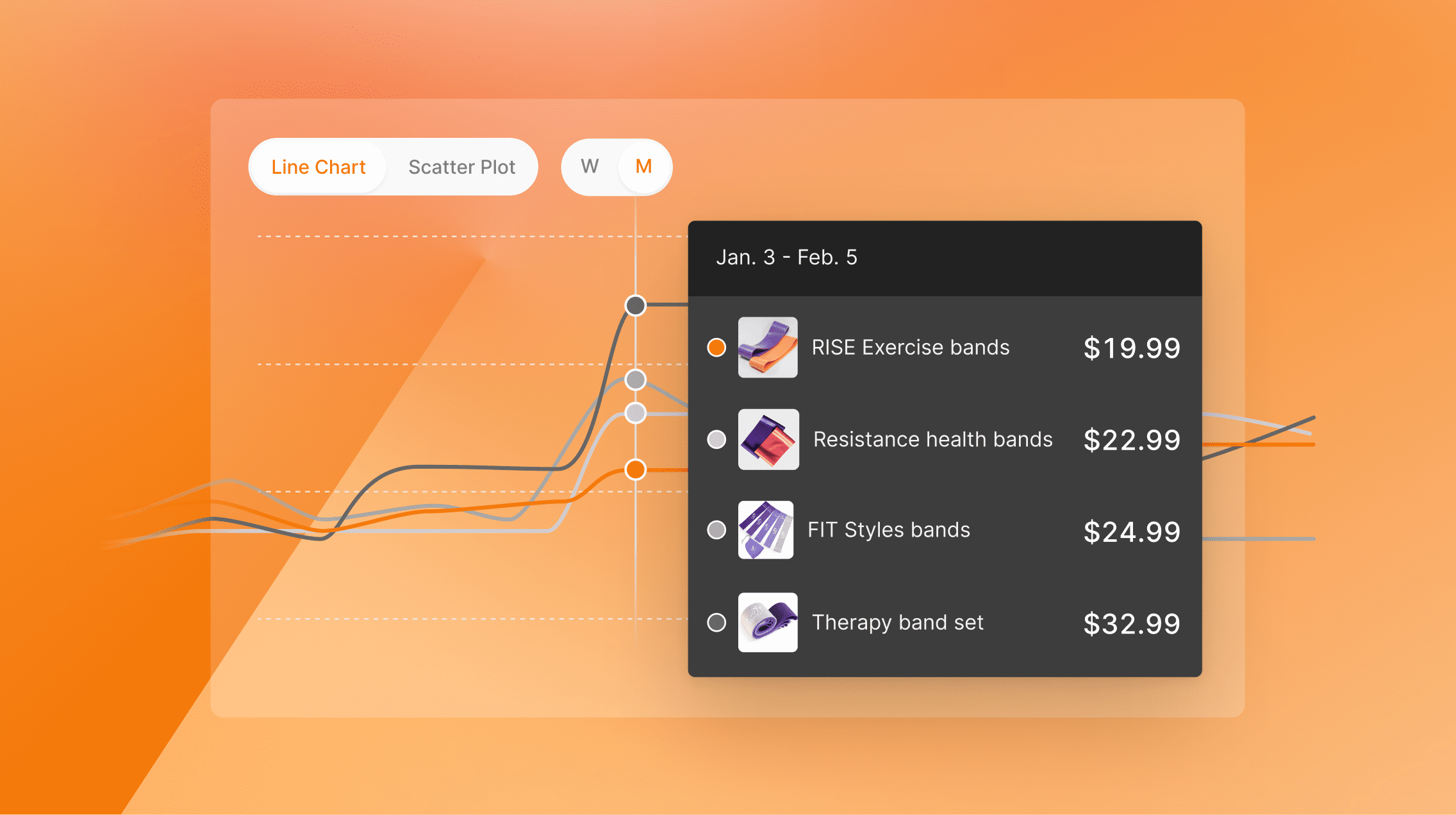The image size is (1456, 815).
Task: Select Resistance health bands radio button
Action: tap(717, 440)
